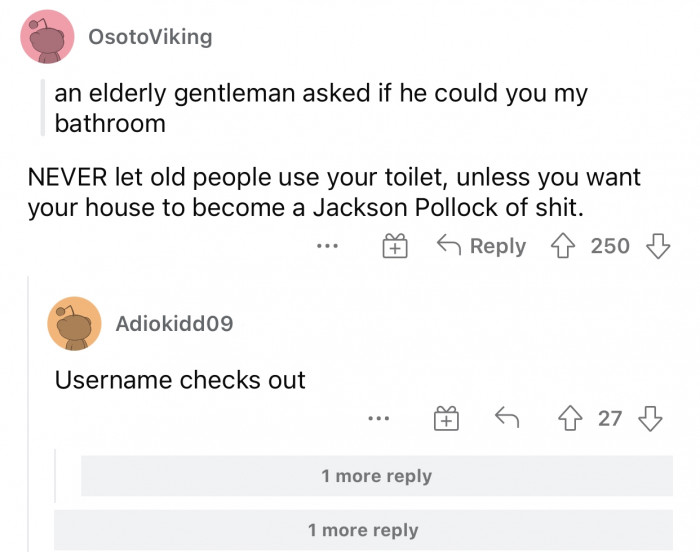This screenshot has width=700, height=552.
Task: Give award on OsotoViking's comment
Action: pyautogui.click(x=396, y=245)
